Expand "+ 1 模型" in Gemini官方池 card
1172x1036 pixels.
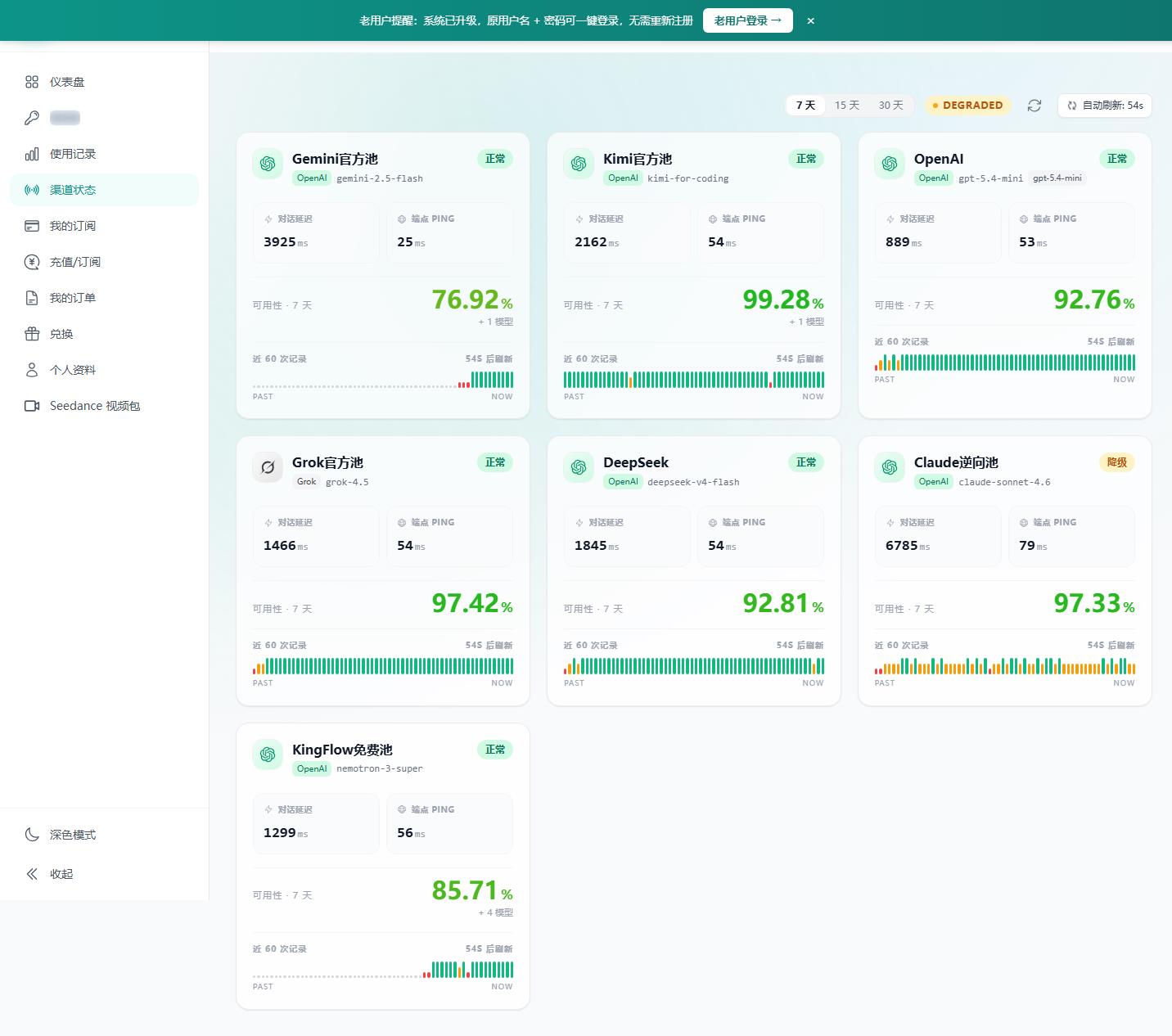pos(496,322)
